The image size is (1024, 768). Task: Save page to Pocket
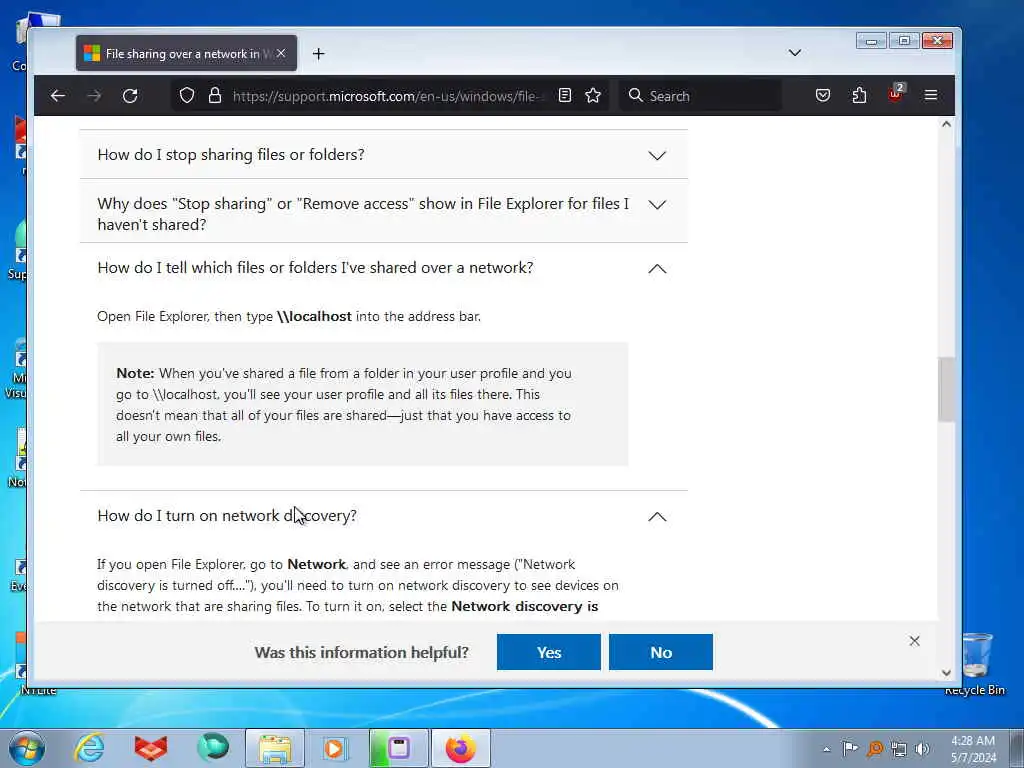tap(823, 96)
